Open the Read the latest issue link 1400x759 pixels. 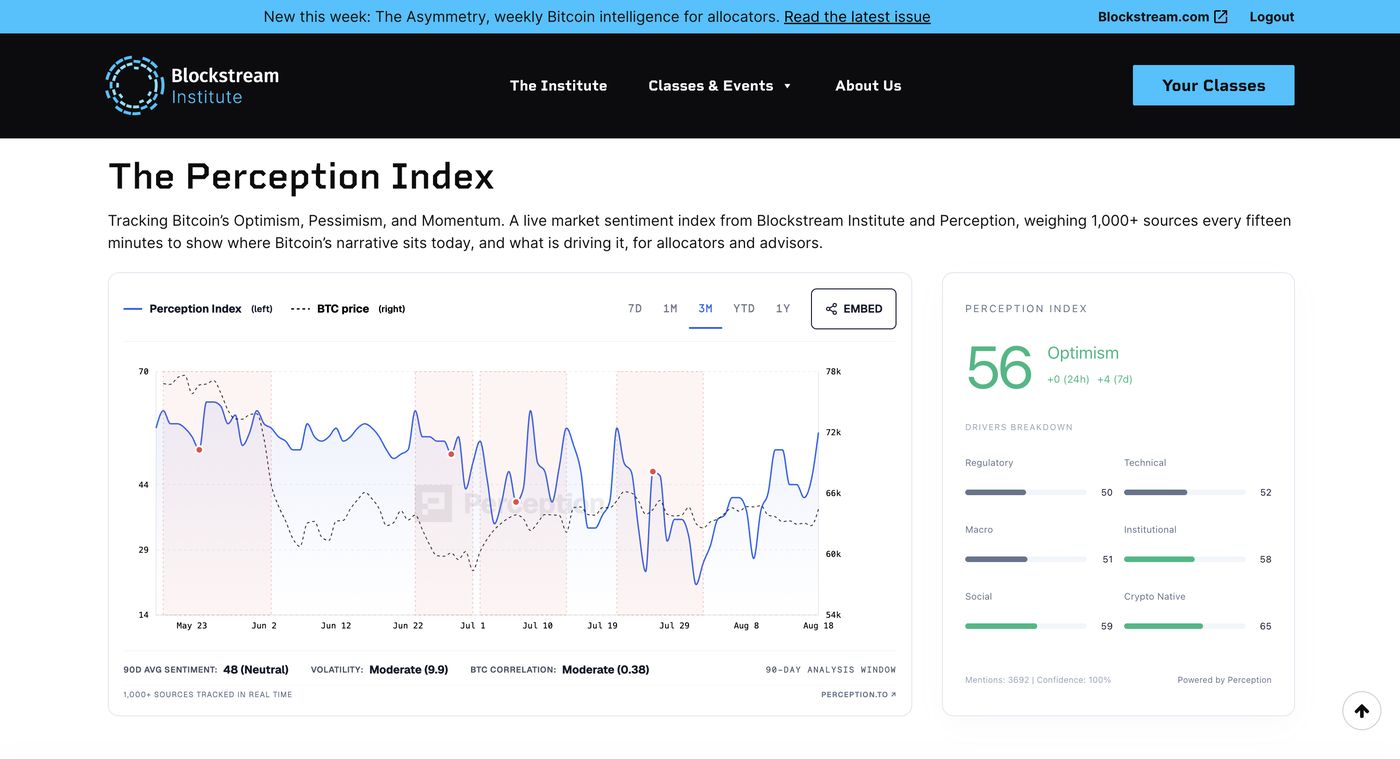coord(857,17)
